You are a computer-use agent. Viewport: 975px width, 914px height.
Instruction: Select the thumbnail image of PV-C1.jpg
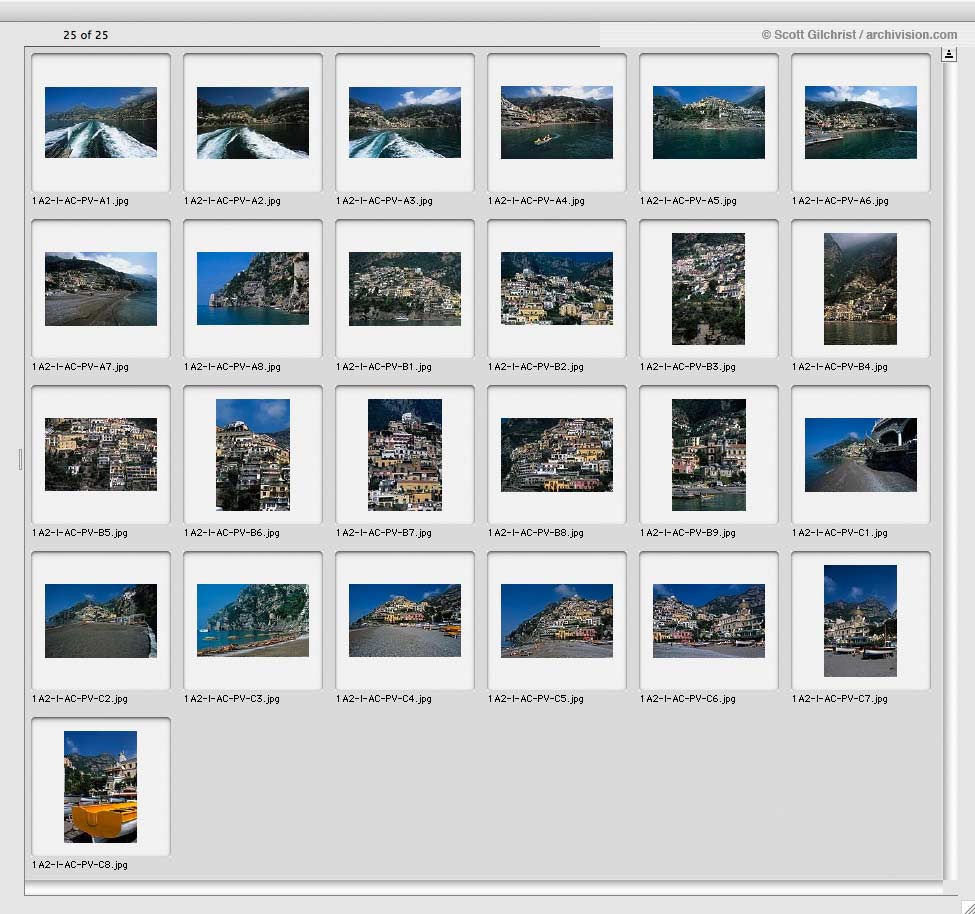point(861,455)
